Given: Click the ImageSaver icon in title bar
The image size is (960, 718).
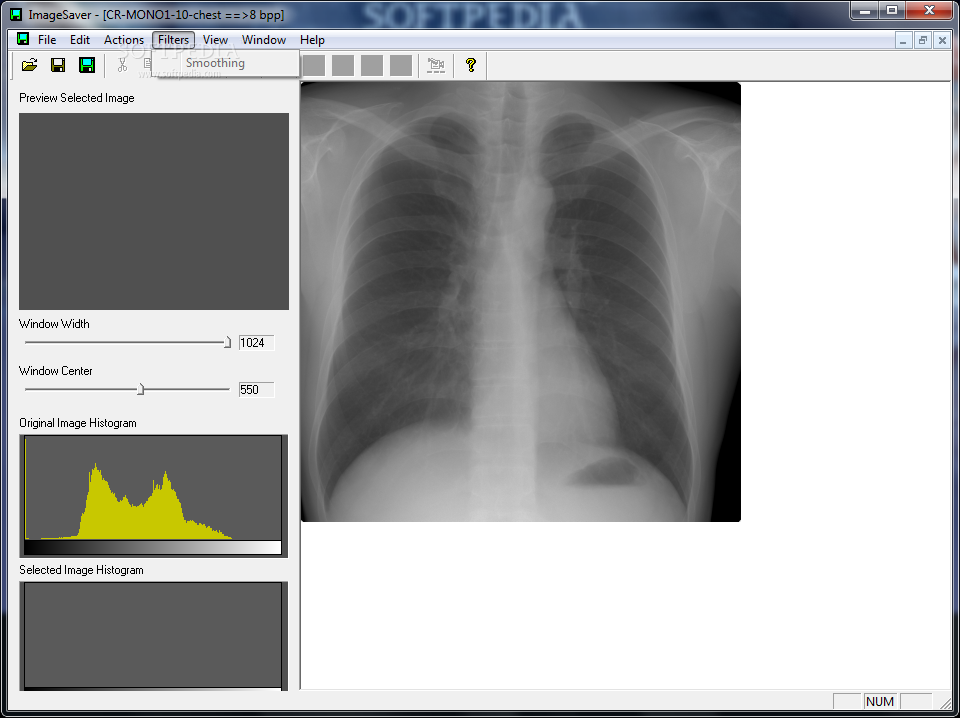Looking at the screenshot, I should pos(17,14).
